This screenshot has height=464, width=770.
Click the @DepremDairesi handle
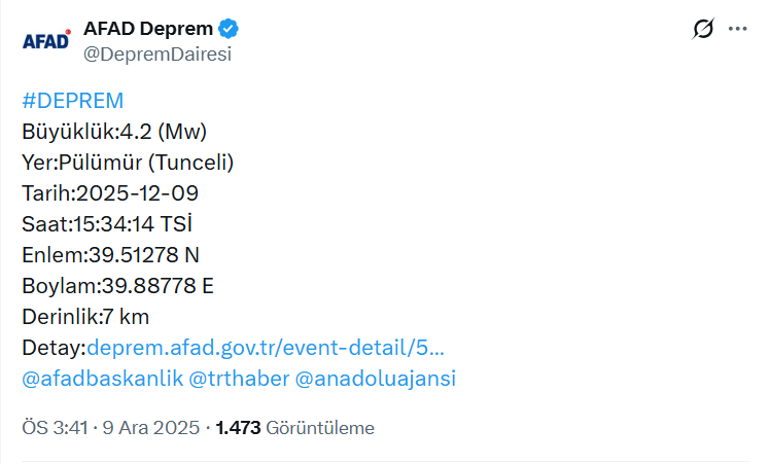tap(157, 54)
